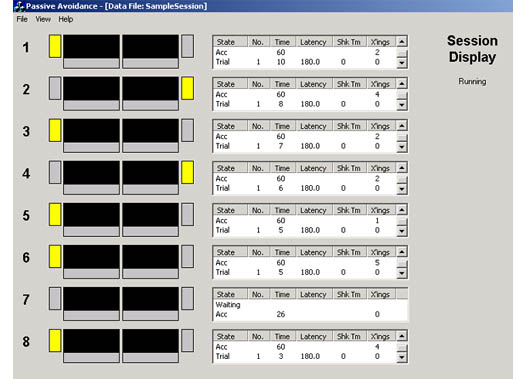This screenshot has height=379, width=526.
Task: Click the gray right light of chamber 7
Action: [188, 299]
